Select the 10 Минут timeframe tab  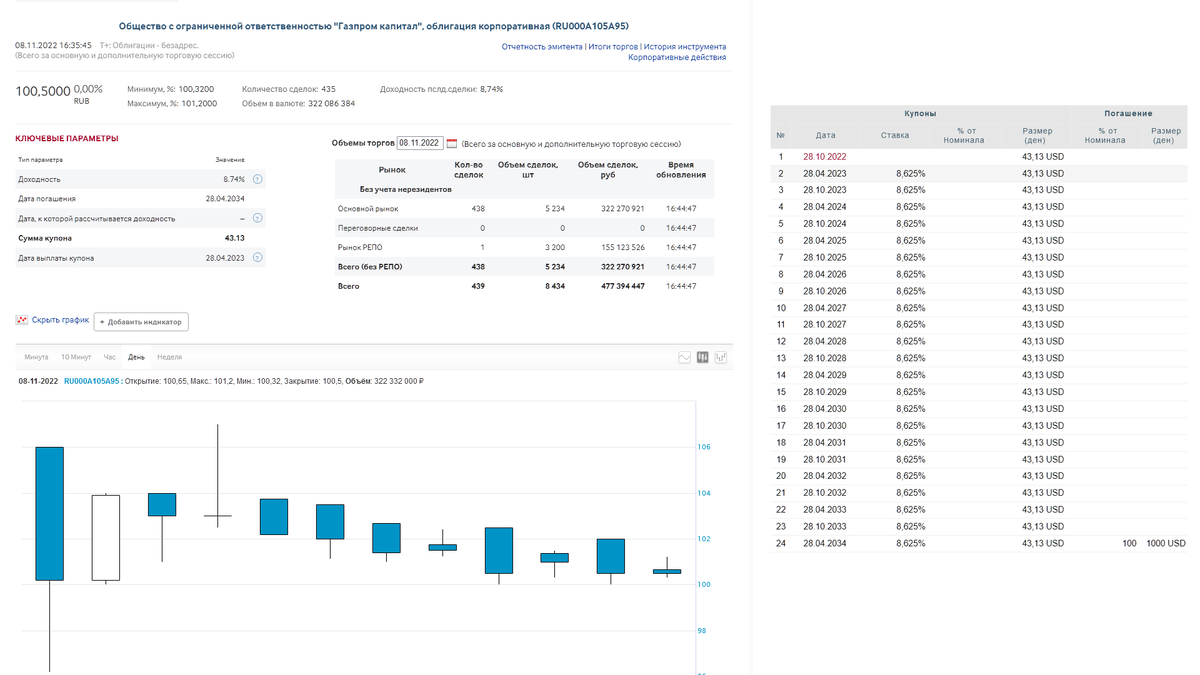[76, 357]
